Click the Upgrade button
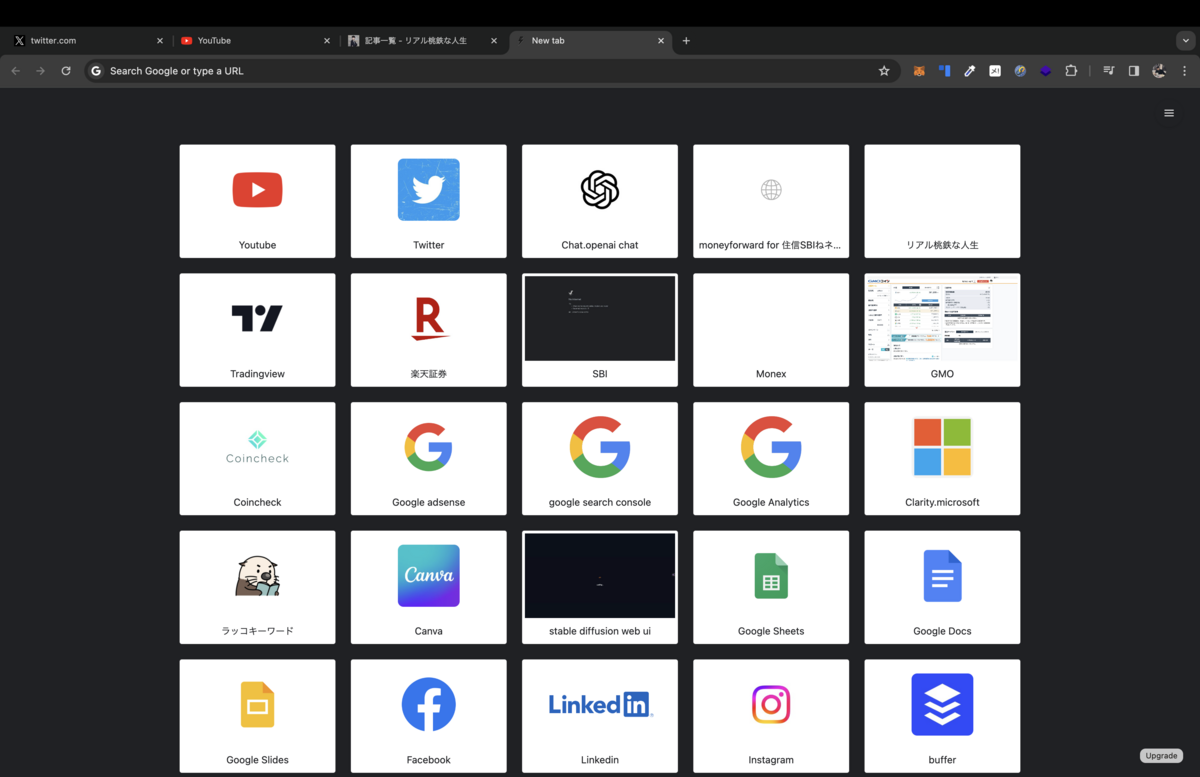Screen dimensions: 1200x777 click(1161, 756)
